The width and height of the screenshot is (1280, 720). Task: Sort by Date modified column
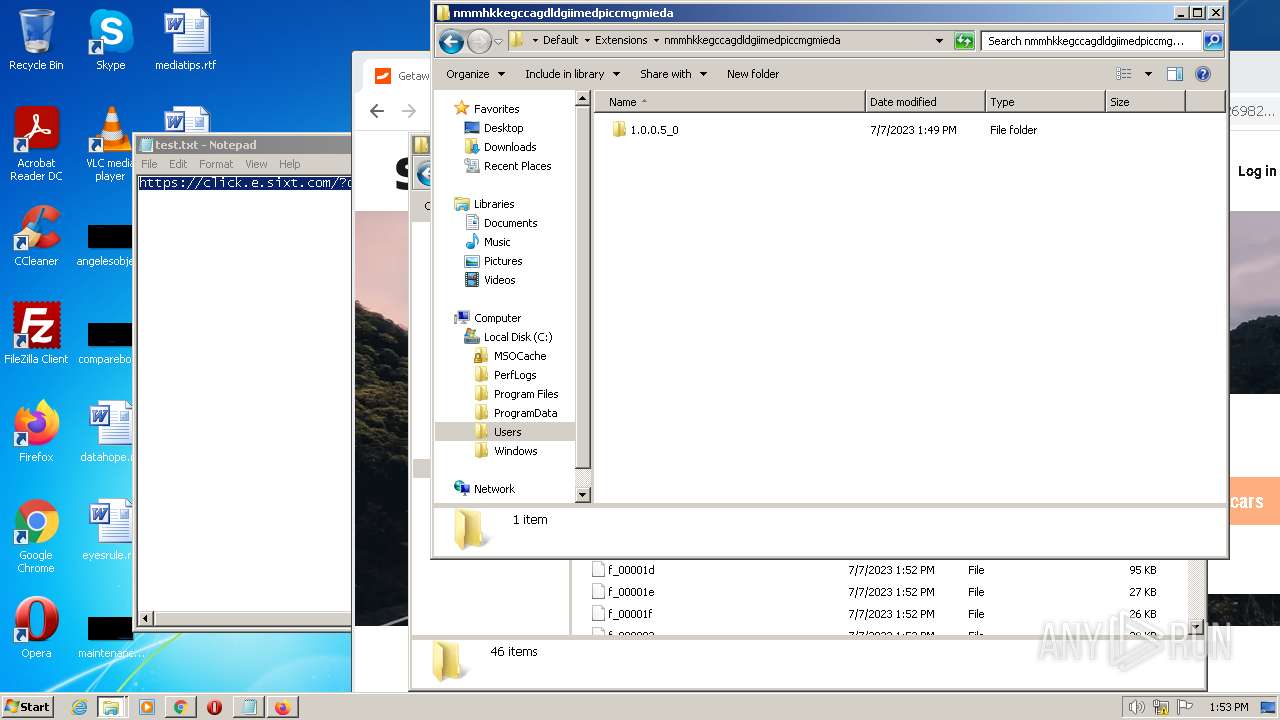pos(925,102)
